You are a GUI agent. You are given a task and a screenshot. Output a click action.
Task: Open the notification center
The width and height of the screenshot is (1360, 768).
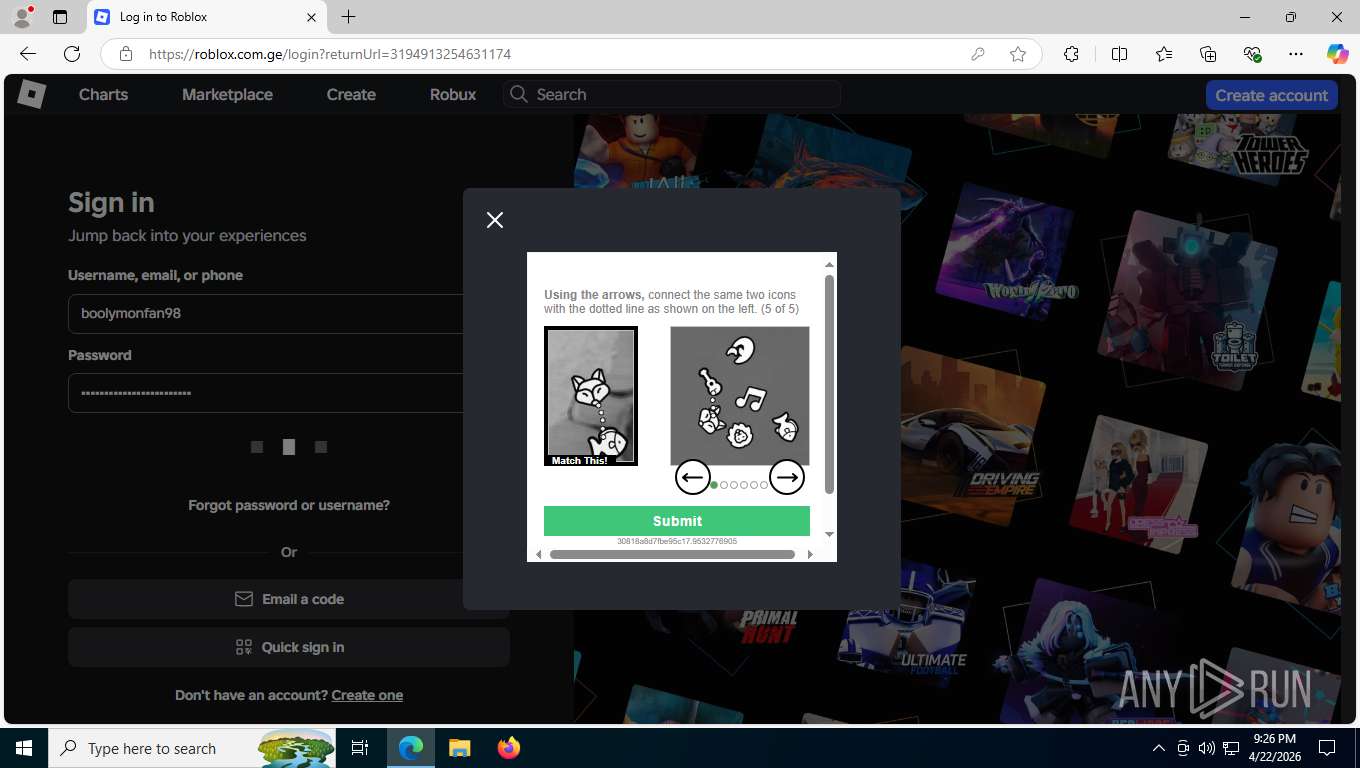tap(1327, 748)
